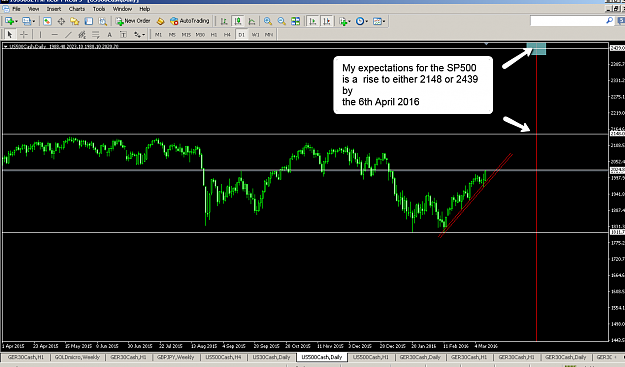Switch to M5 timeframe
625x367 pixels.
tap(172, 35)
